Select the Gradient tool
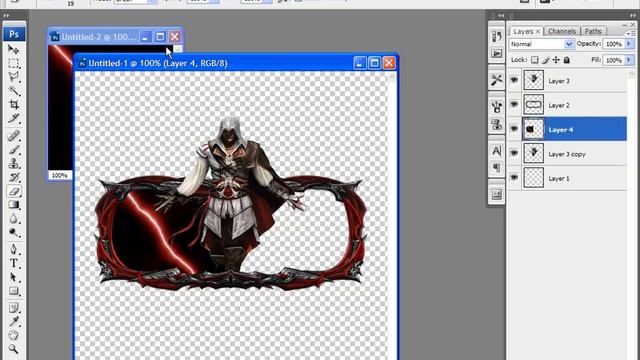The width and height of the screenshot is (640, 360). (13, 205)
